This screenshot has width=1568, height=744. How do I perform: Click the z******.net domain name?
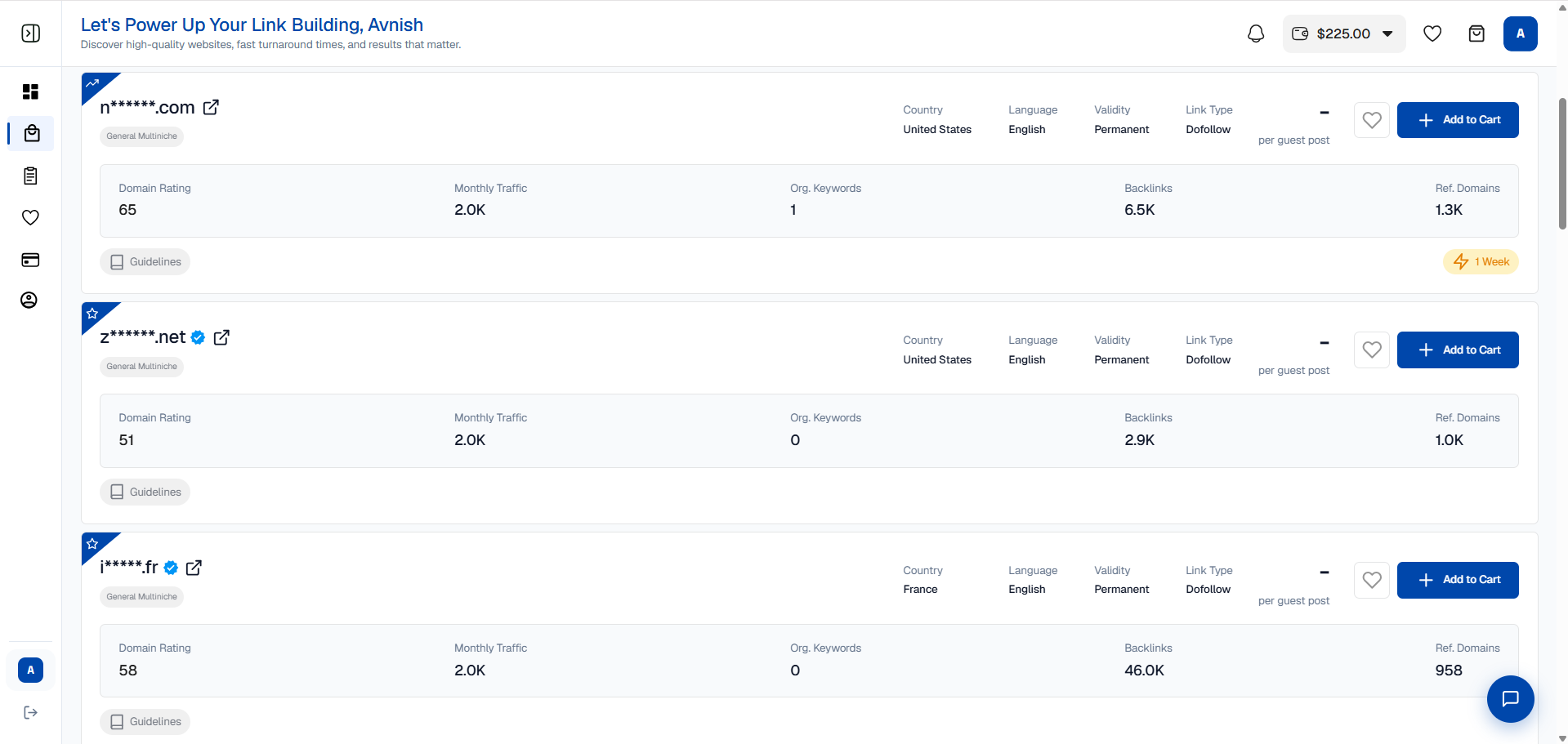(x=143, y=337)
